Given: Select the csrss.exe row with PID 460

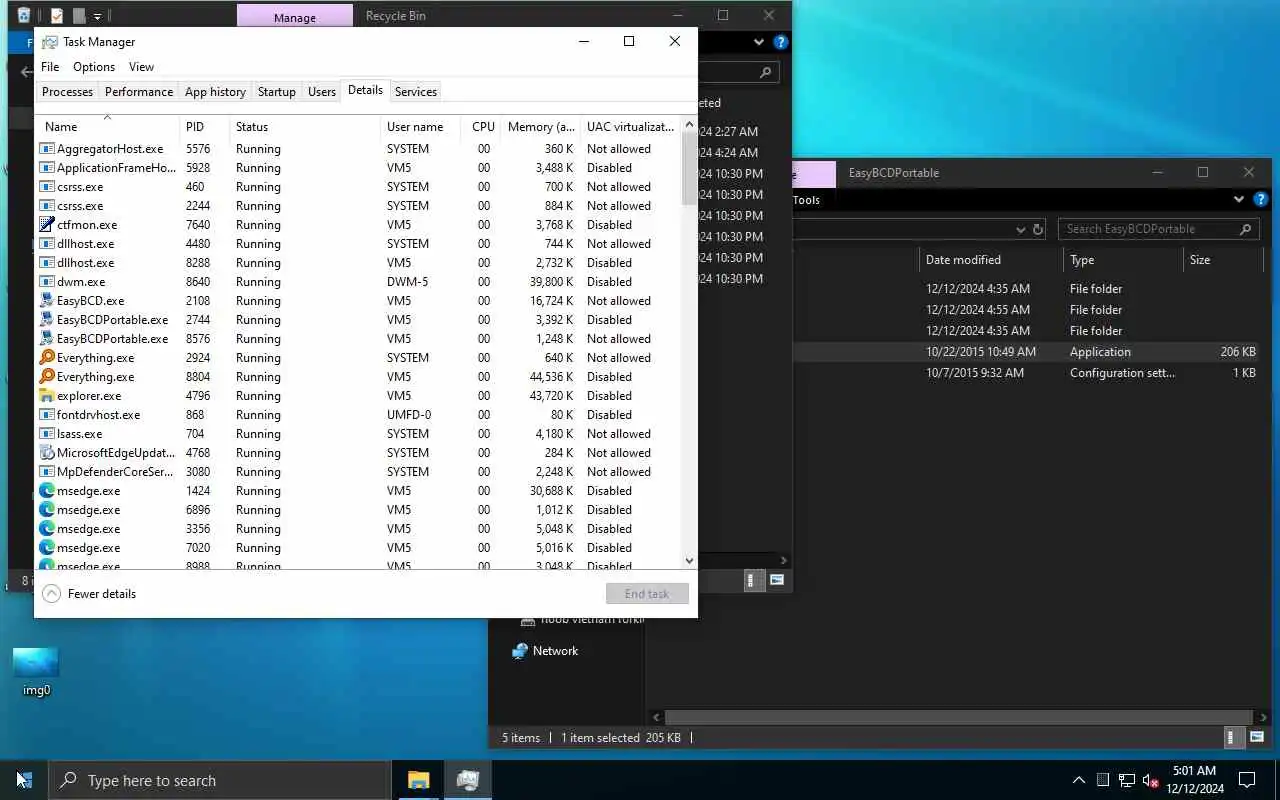Looking at the screenshot, I should pyautogui.click(x=358, y=187).
